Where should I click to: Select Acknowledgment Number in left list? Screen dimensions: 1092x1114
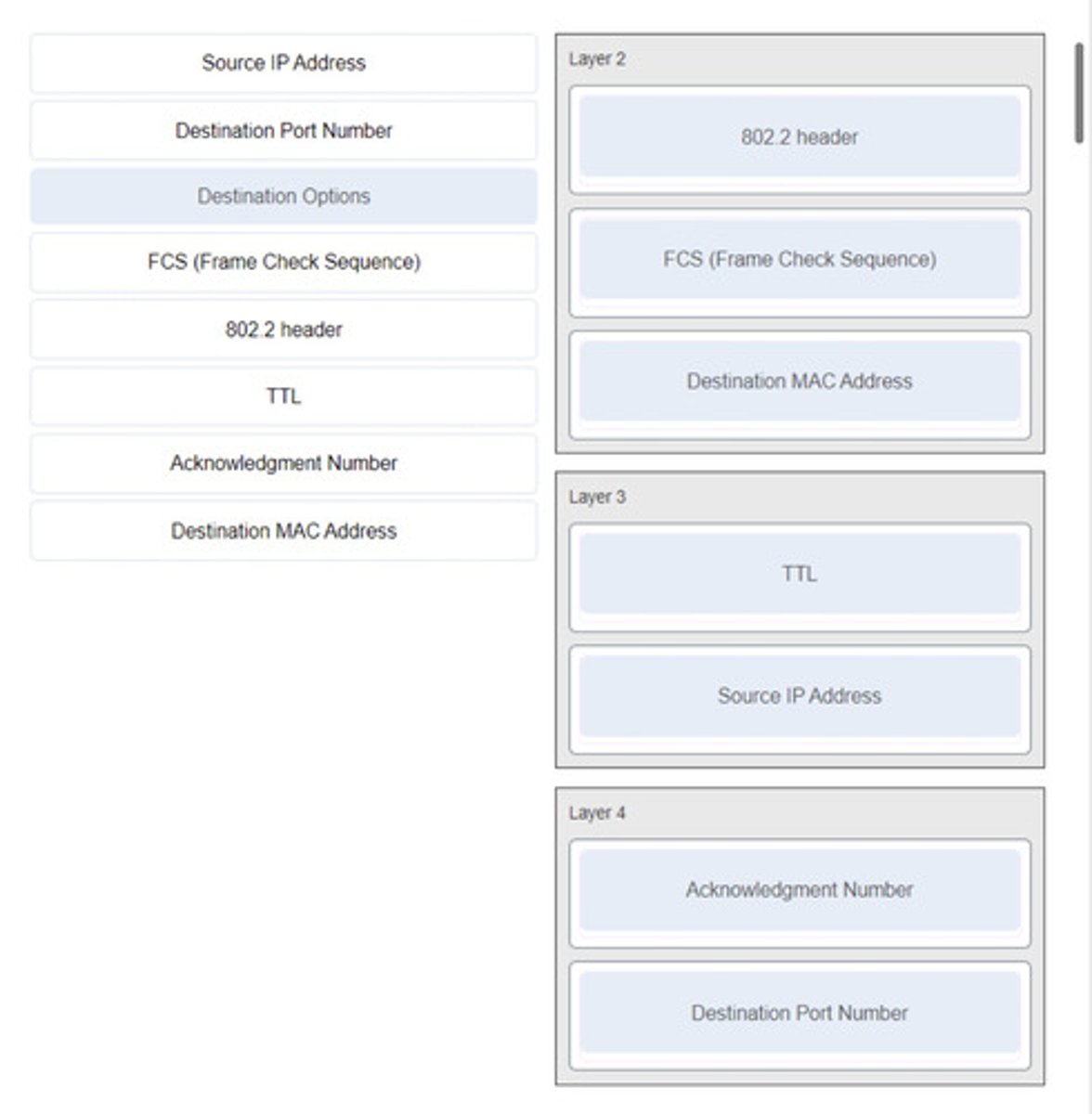[x=283, y=463]
